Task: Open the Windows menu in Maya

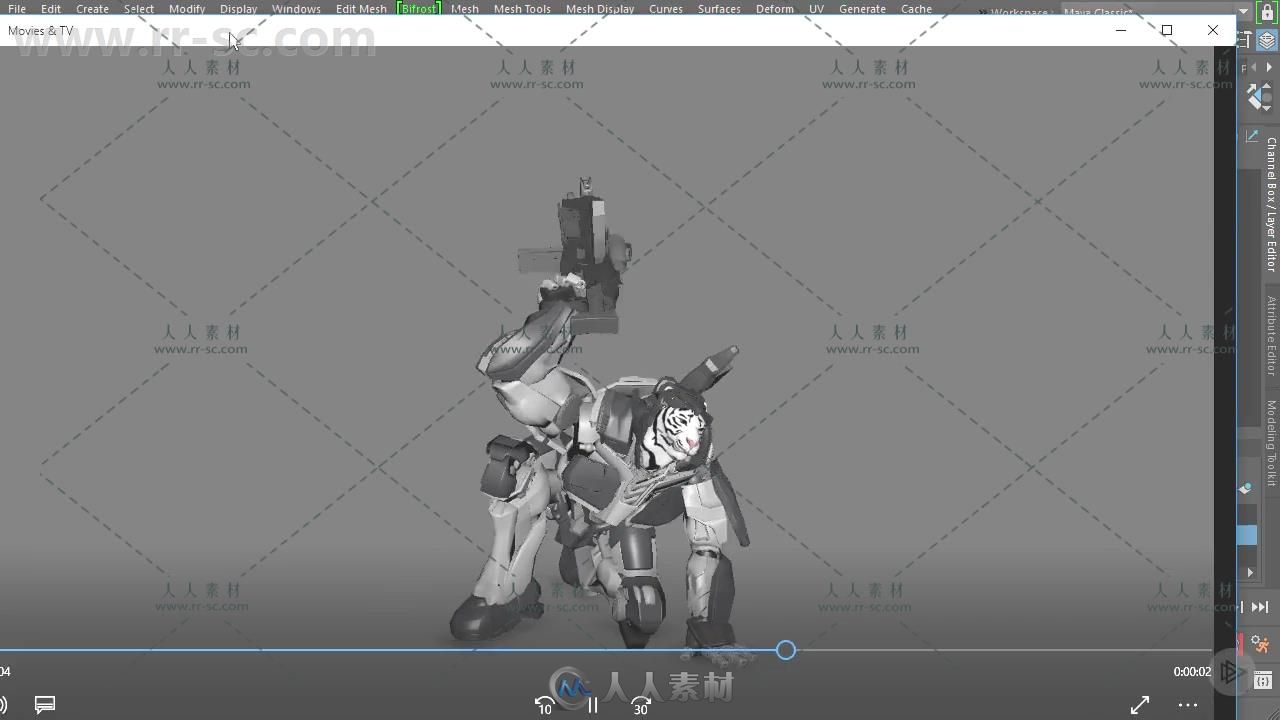Action: (296, 8)
